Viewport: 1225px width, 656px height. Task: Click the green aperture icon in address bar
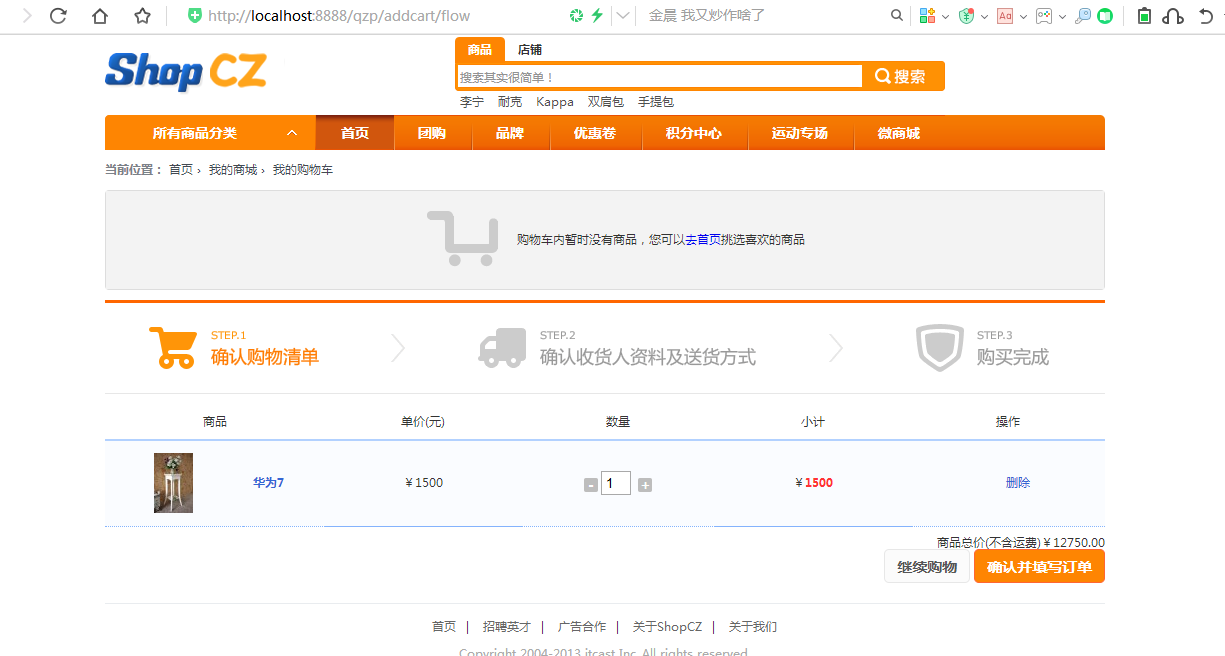tap(576, 15)
